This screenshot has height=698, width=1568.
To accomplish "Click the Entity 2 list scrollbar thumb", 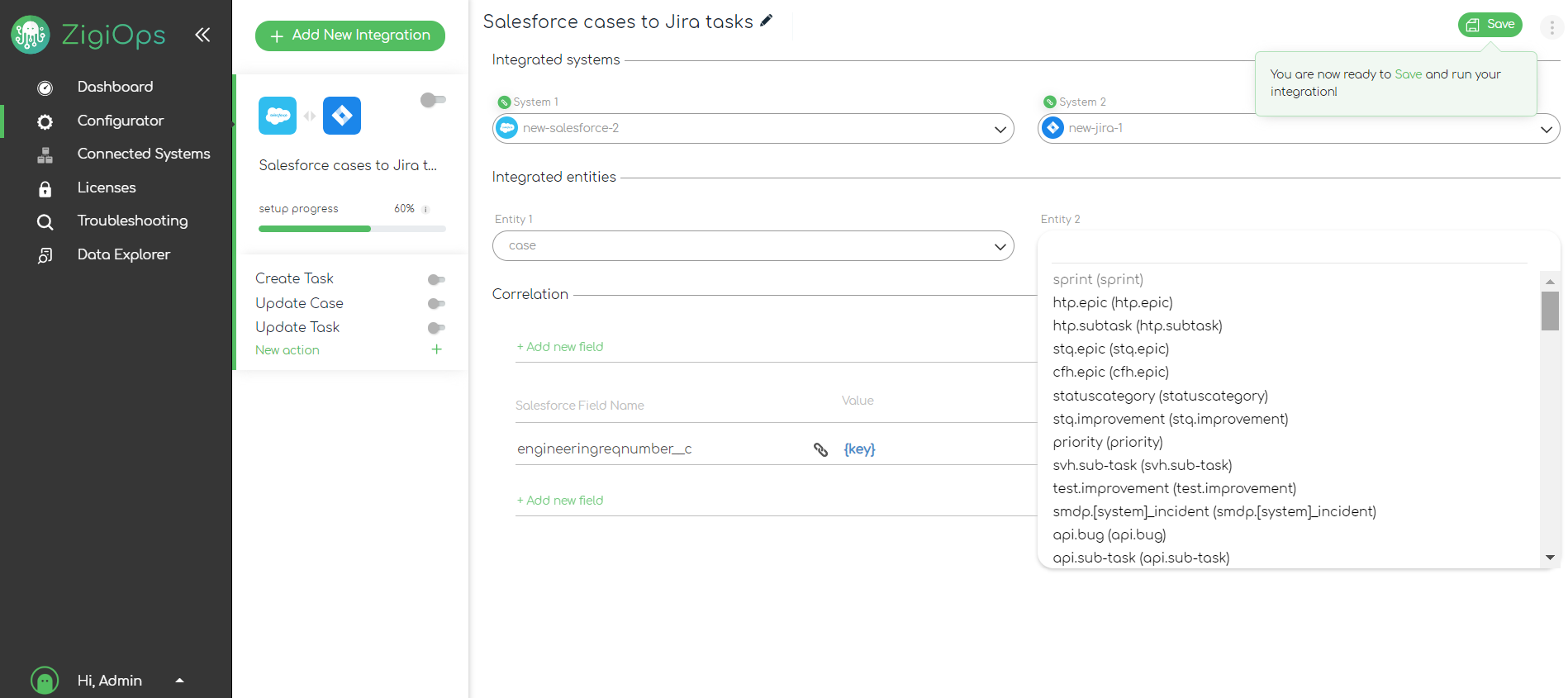I will [x=1550, y=311].
